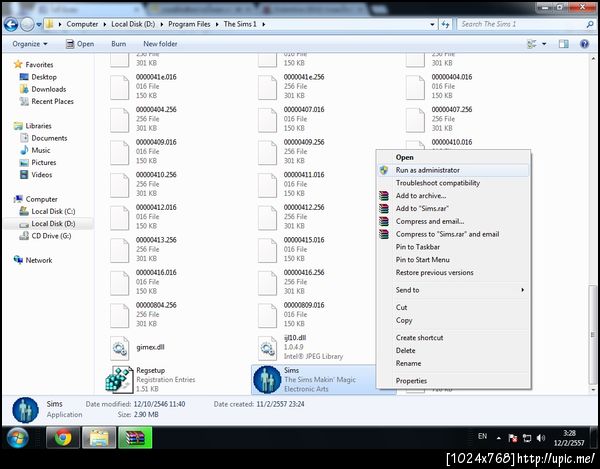Choose Copy in the context menu
This screenshot has height=469, width=600.
pos(453,320)
